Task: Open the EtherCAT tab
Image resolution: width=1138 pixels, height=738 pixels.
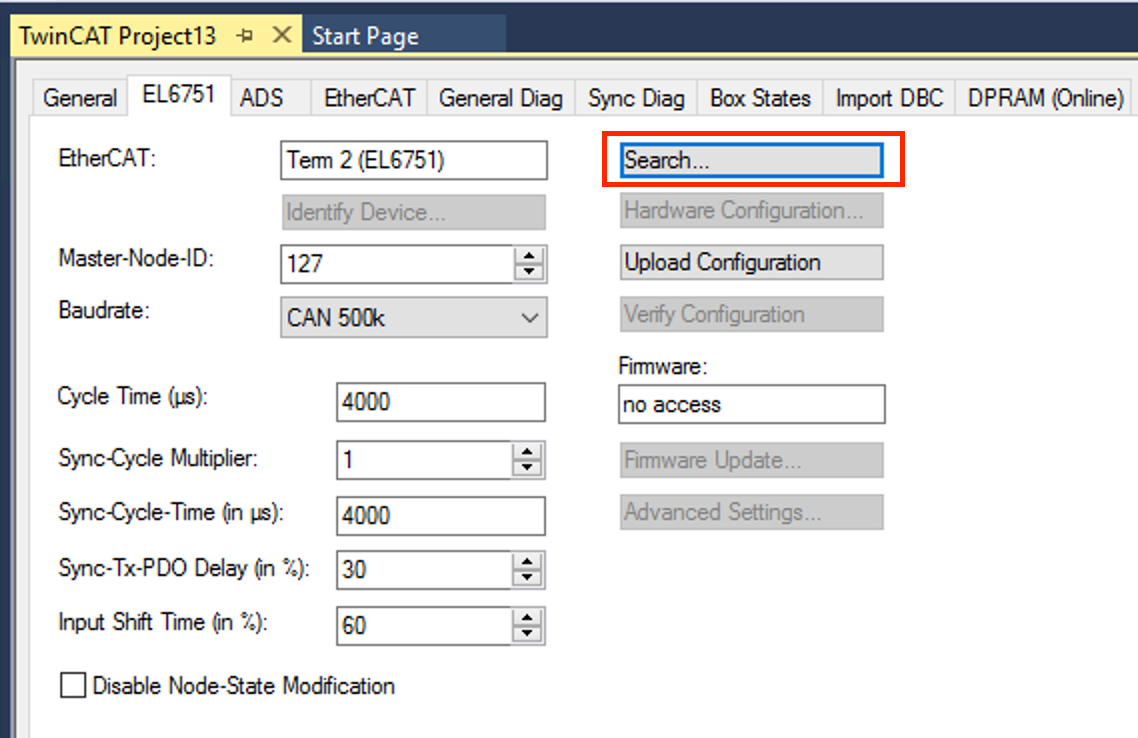Action: tap(369, 99)
